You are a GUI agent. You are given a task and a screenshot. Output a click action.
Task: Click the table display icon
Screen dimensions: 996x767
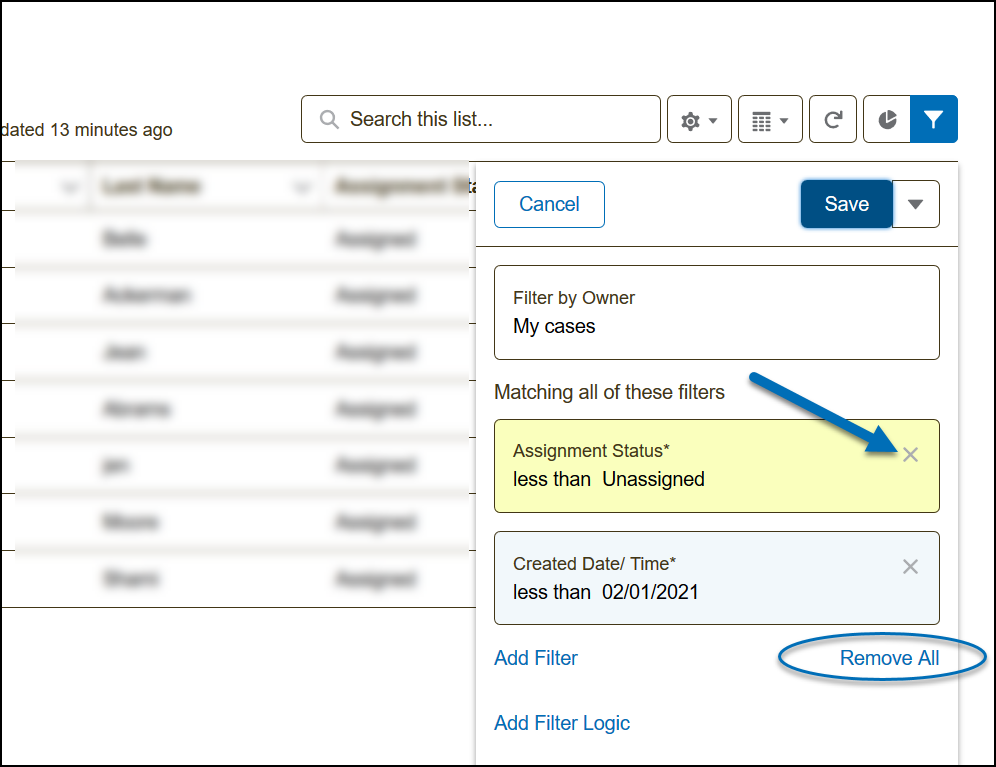point(770,120)
